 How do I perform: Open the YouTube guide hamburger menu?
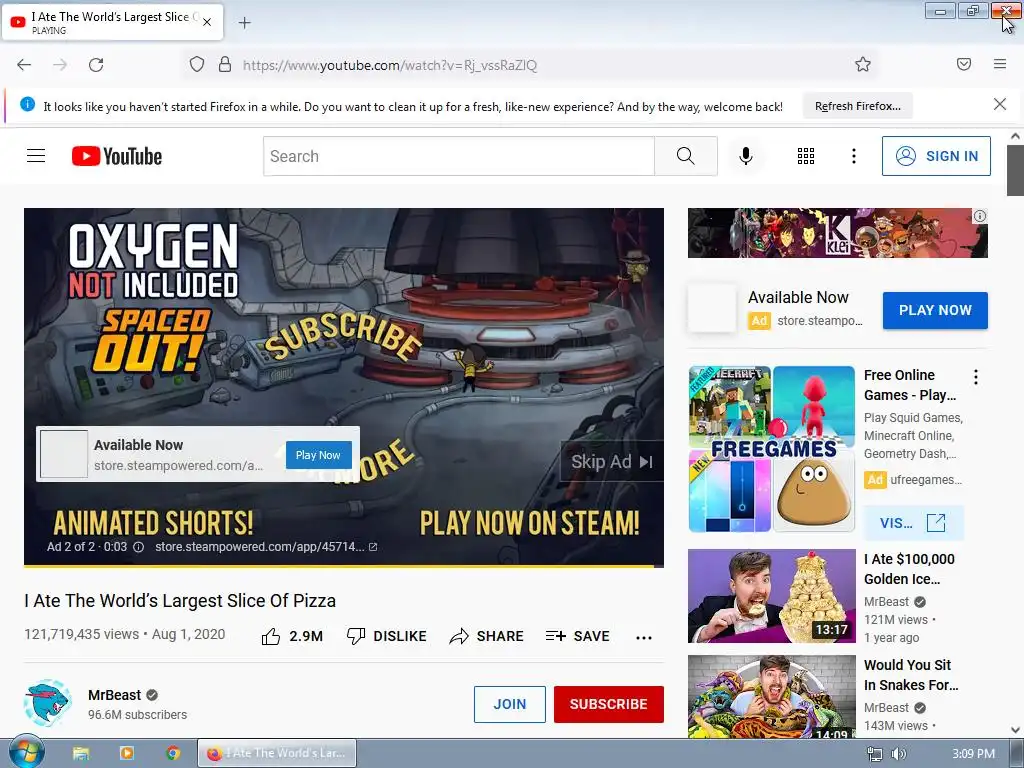tap(36, 156)
